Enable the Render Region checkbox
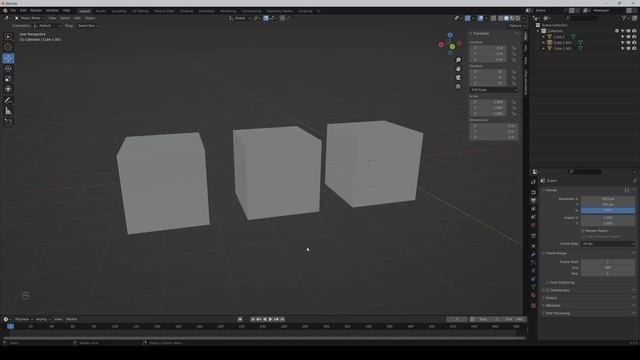 pos(583,231)
